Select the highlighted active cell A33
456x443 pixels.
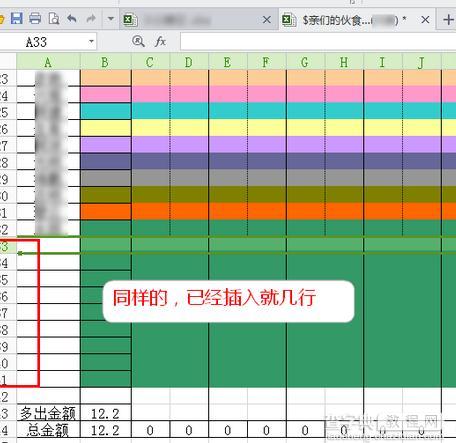tap(48, 245)
